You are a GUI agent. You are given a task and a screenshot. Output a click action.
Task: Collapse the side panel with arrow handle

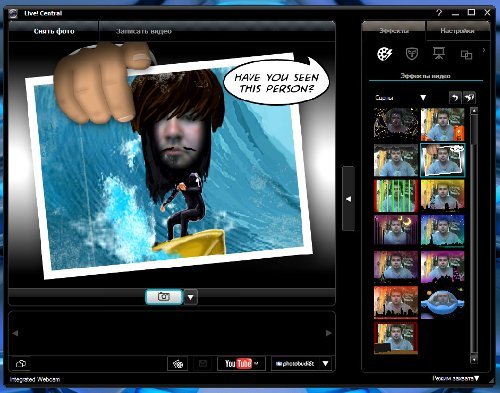349,199
